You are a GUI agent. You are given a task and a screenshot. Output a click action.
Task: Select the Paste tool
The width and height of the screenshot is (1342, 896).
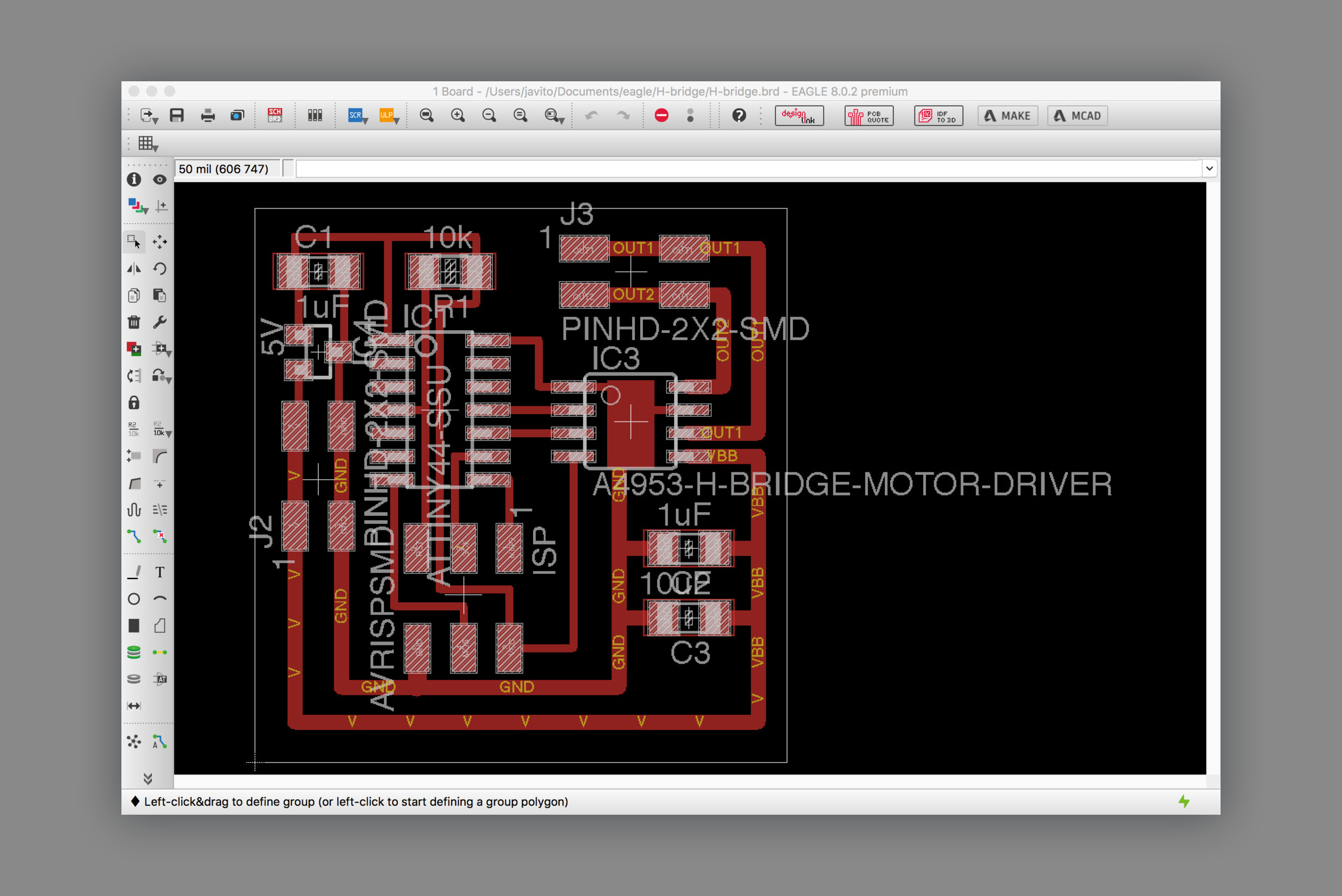159,296
